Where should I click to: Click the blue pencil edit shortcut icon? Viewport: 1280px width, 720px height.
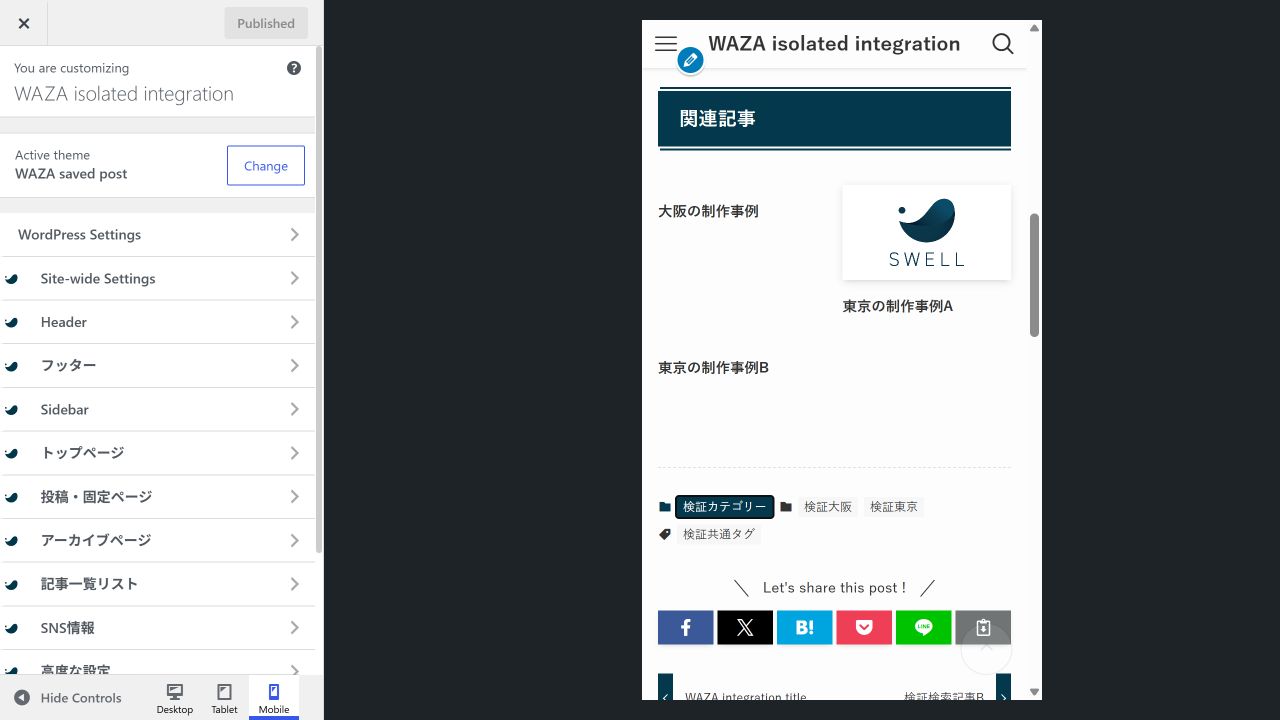[x=690, y=61]
